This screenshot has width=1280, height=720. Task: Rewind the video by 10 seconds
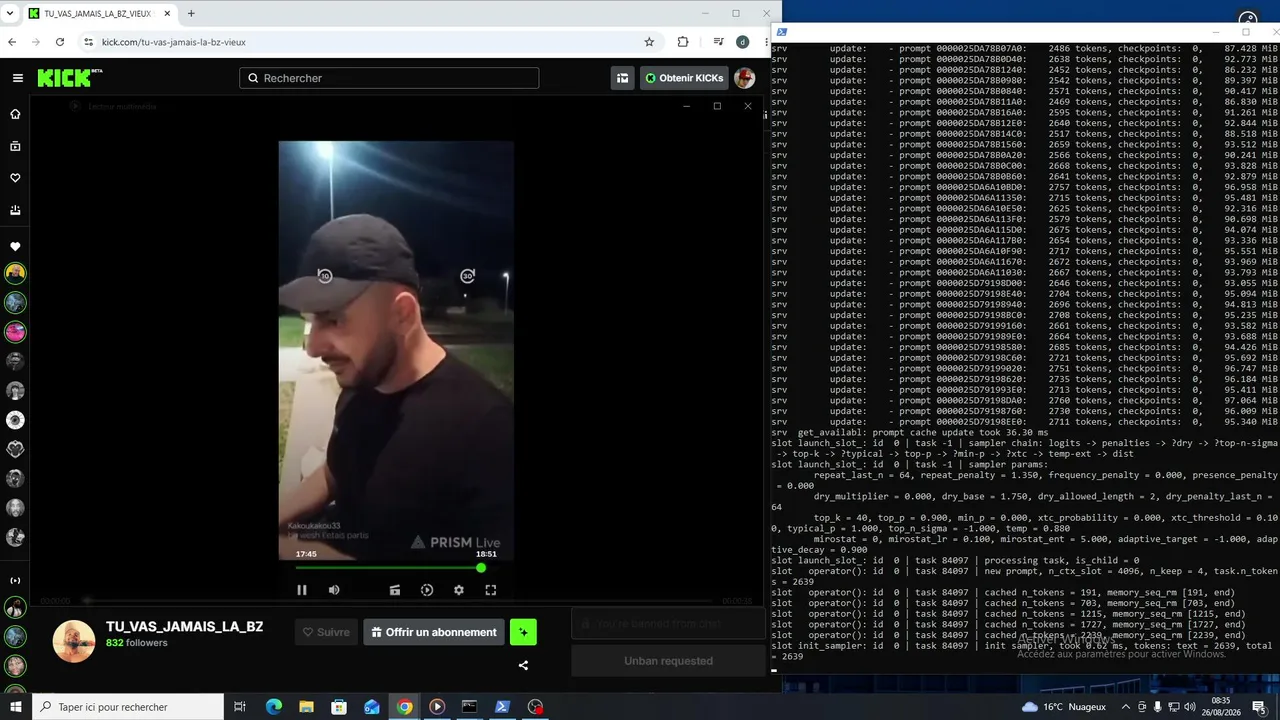(x=324, y=276)
